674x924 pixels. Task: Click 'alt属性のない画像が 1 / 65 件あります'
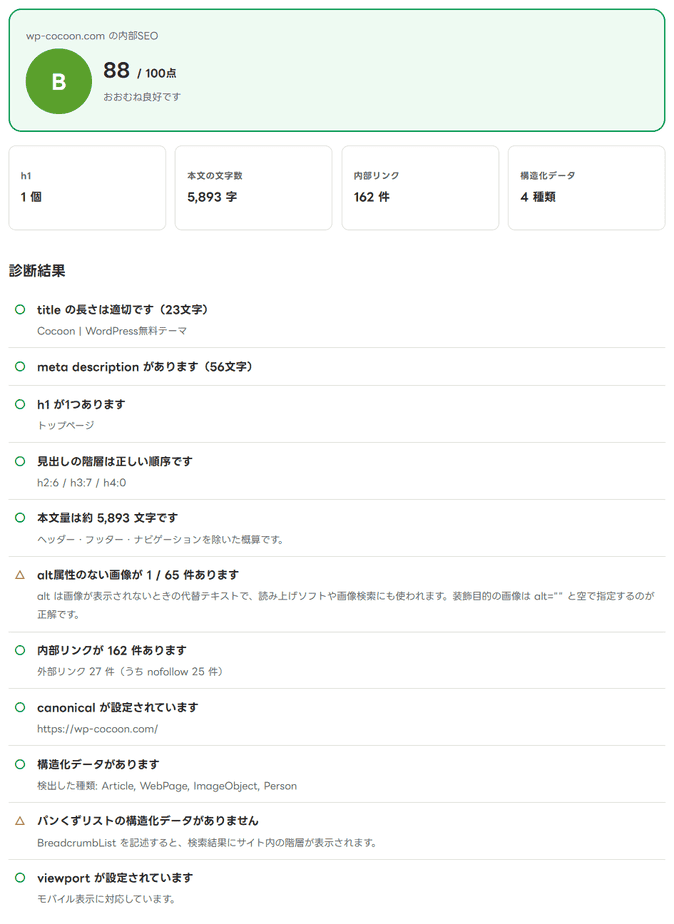(x=138, y=575)
